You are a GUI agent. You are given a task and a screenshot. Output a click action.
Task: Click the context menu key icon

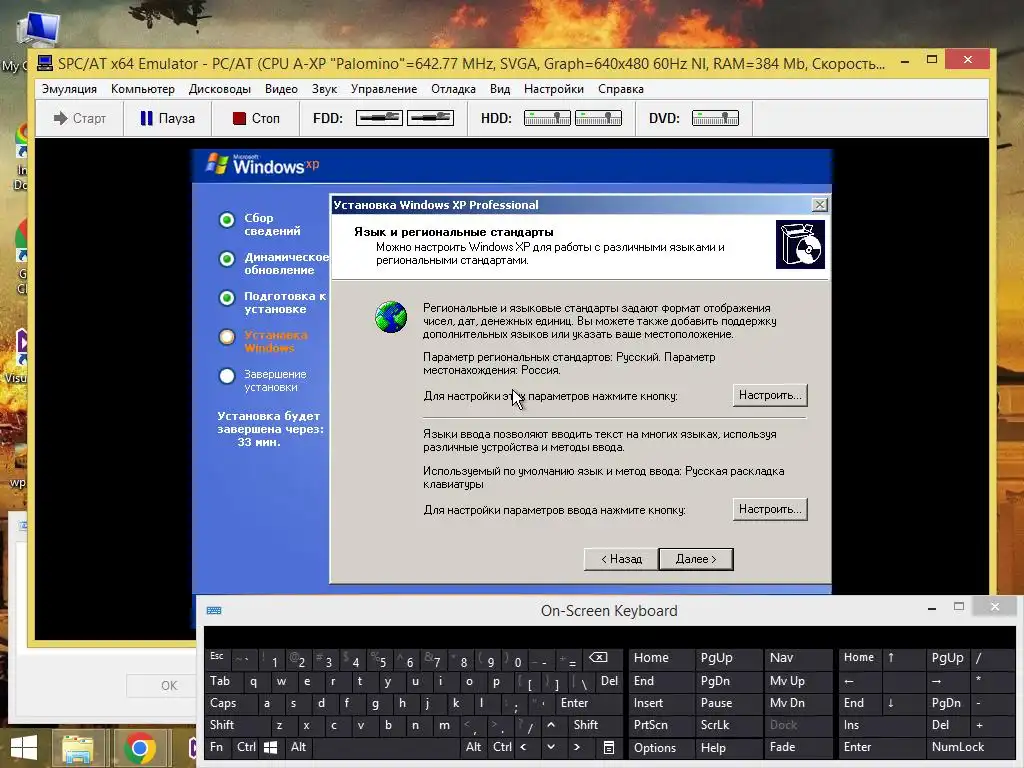click(609, 748)
